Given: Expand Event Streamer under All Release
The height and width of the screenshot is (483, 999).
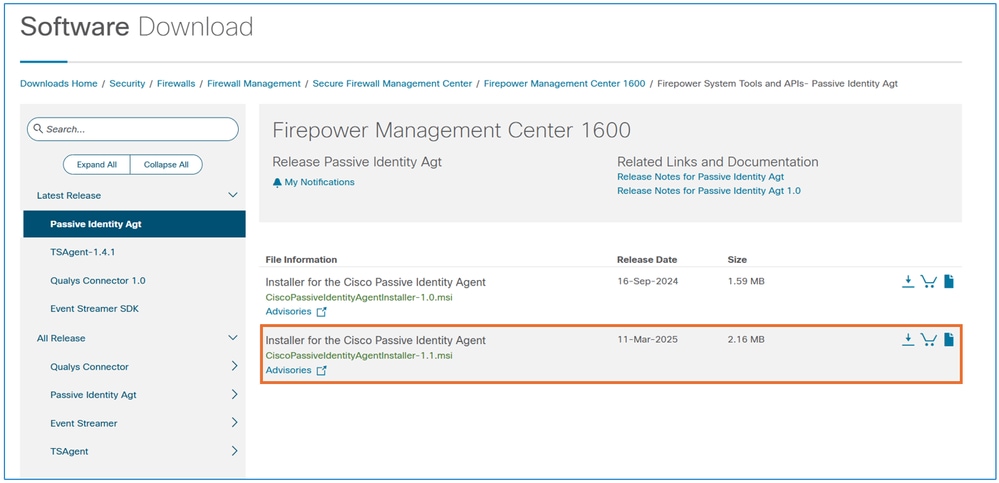Looking at the screenshot, I should click(234, 422).
